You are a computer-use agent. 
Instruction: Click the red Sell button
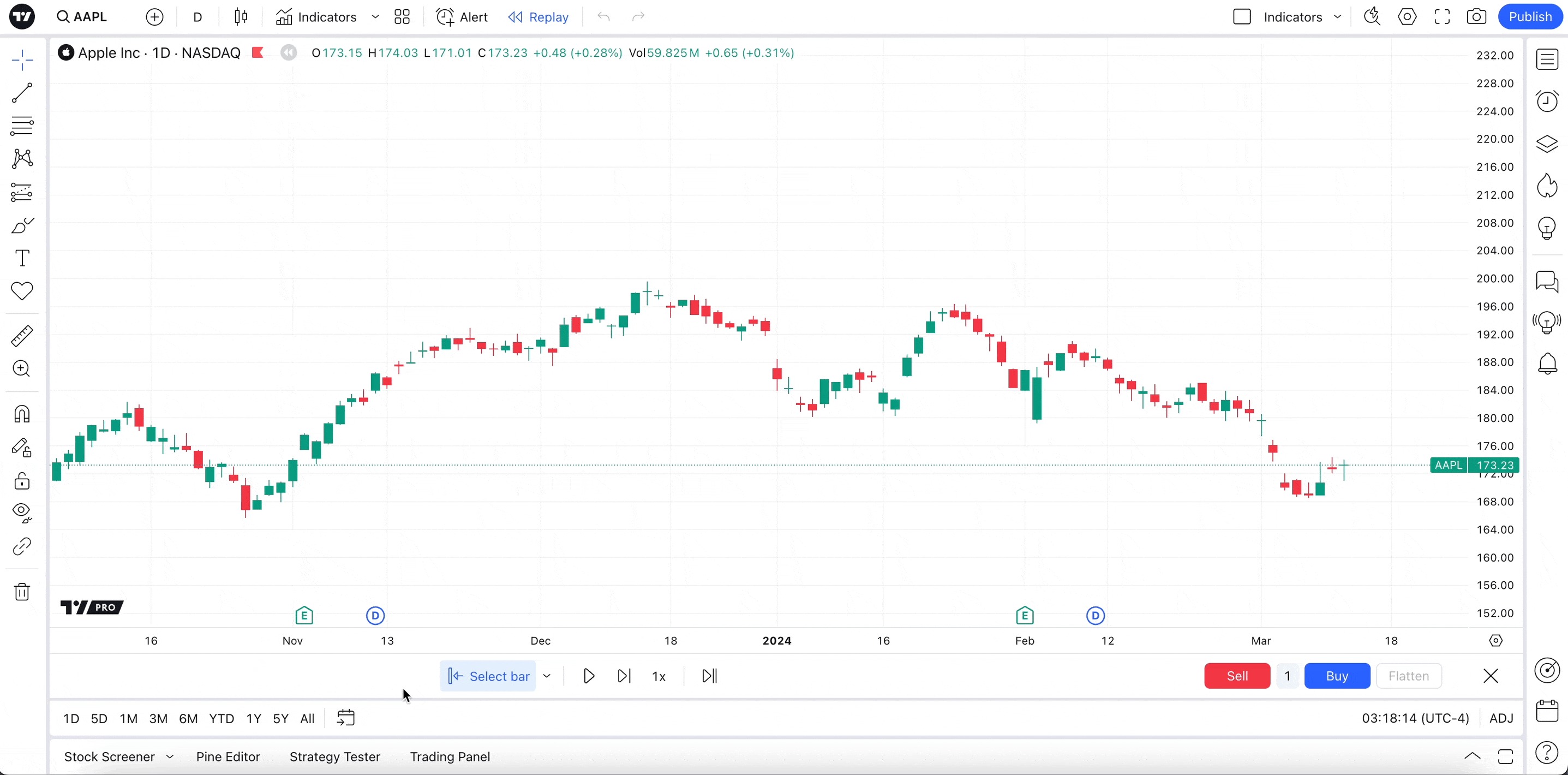[x=1236, y=676]
